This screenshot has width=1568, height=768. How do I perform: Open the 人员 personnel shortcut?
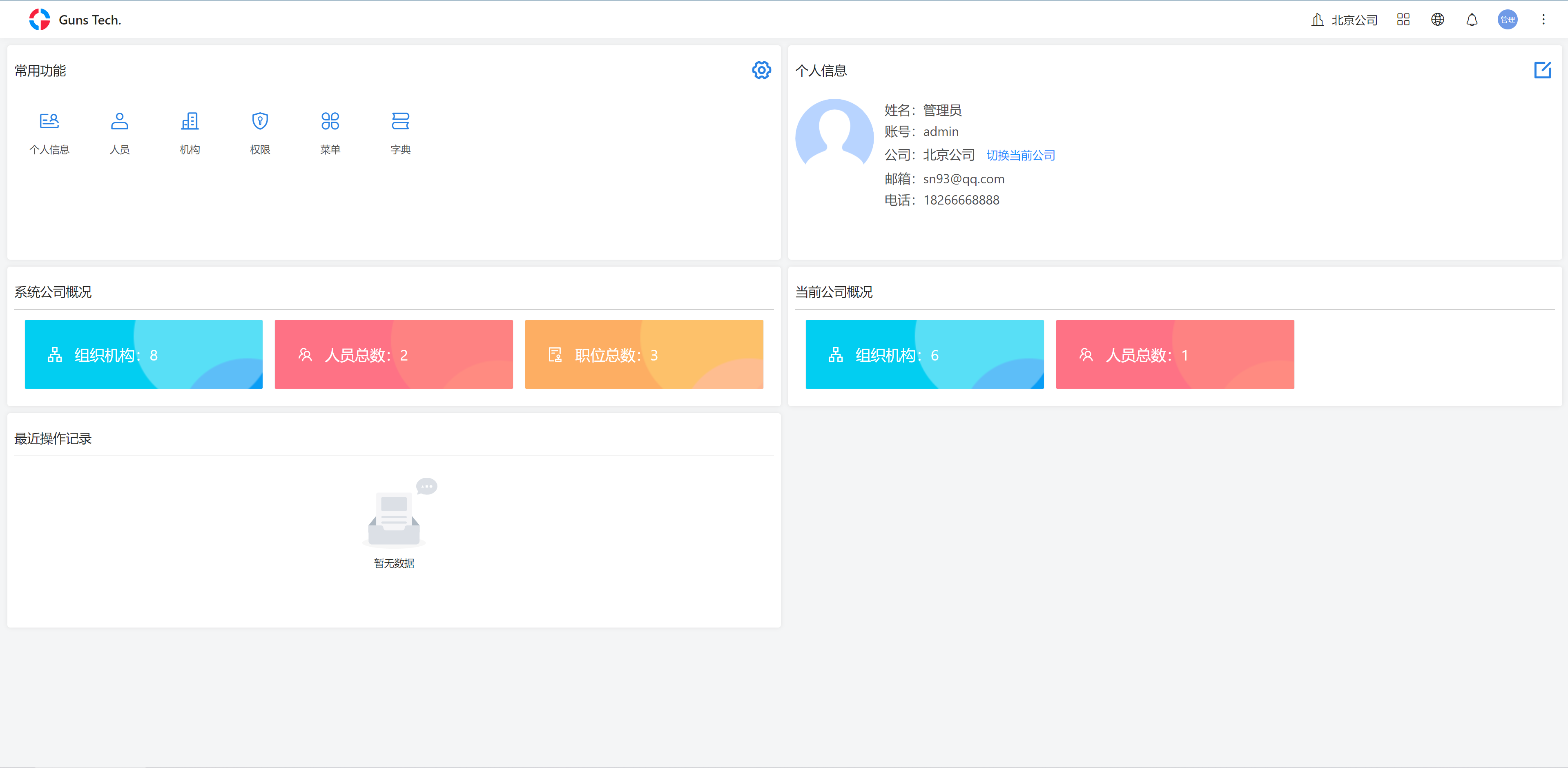(x=119, y=122)
